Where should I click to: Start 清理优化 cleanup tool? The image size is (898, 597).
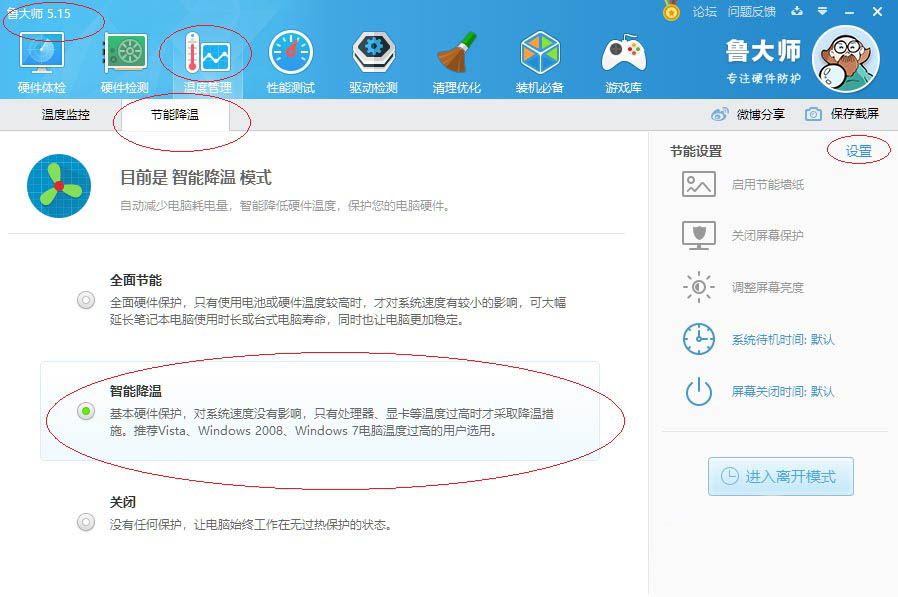pyautogui.click(x=456, y=60)
